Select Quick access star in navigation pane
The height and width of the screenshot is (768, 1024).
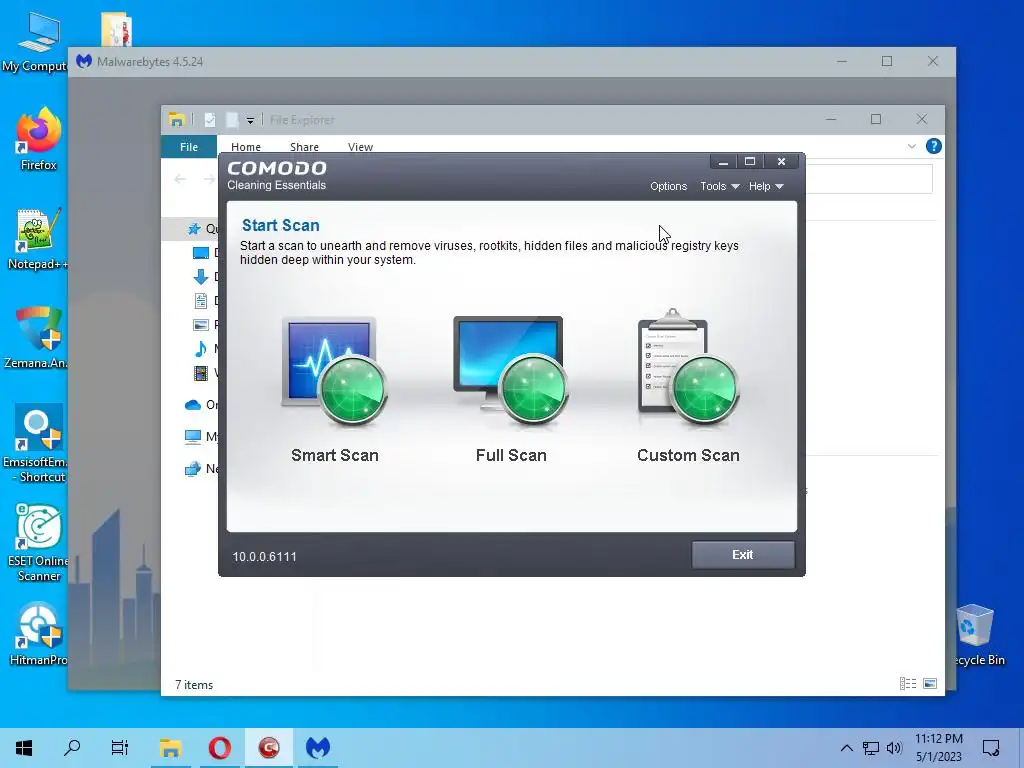click(x=194, y=229)
